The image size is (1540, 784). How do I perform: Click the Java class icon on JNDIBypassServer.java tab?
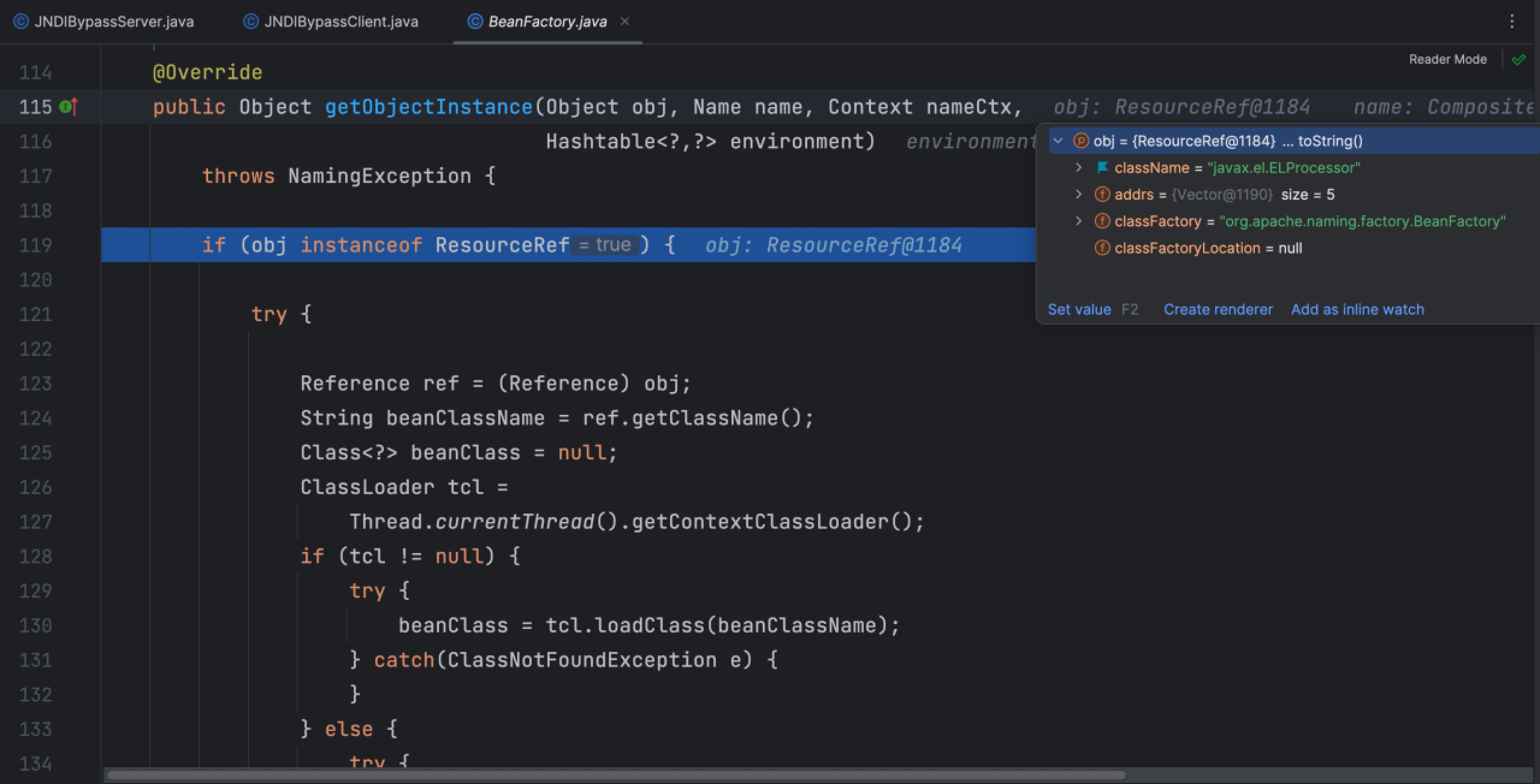[x=21, y=22]
